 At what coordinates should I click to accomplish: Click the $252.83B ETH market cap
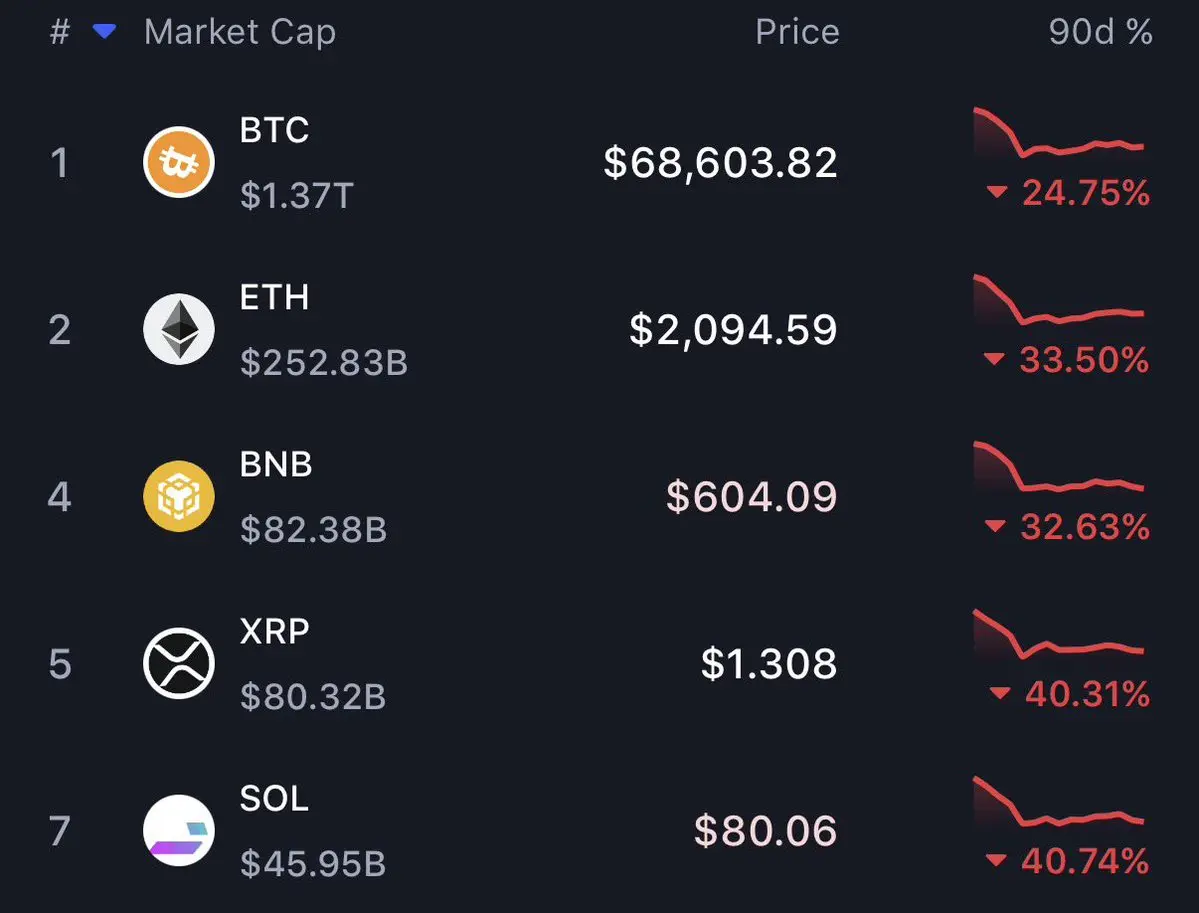(x=323, y=362)
